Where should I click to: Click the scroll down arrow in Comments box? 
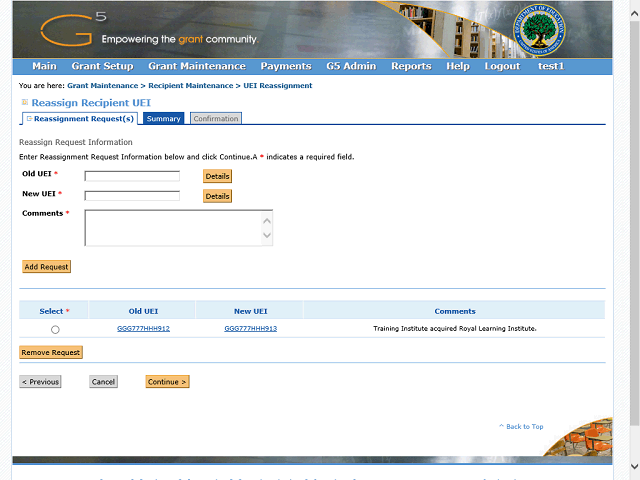coord(267,236)
